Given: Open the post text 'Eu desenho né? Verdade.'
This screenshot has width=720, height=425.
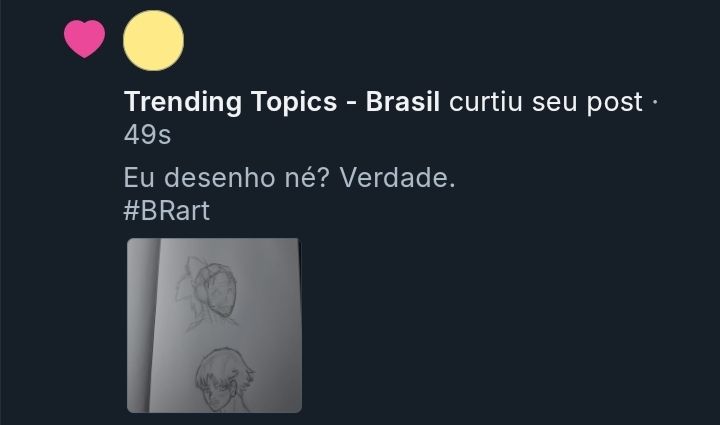Looking at the screenshot, I should [289, 177].
